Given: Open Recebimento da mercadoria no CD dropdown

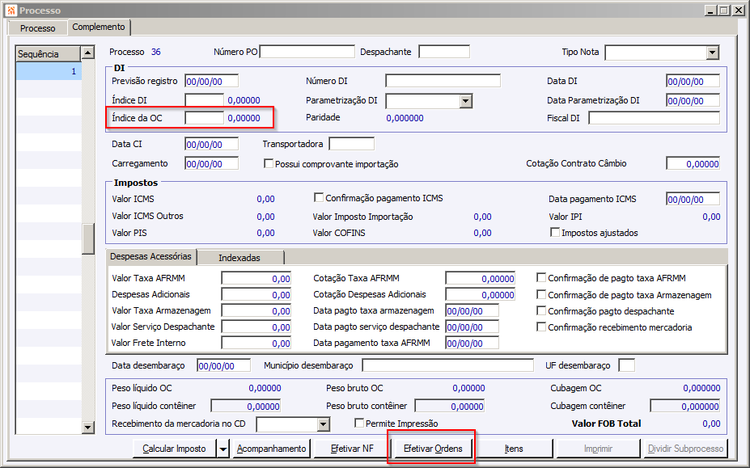Looking at the screenshot, I should tap(323, 424).
